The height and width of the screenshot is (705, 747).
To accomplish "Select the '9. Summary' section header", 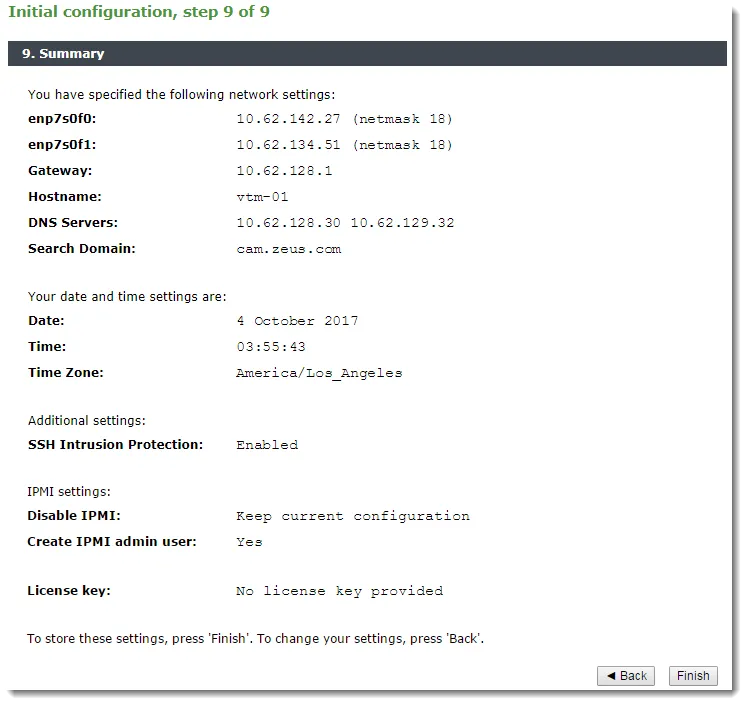I will tap(367, 53).
